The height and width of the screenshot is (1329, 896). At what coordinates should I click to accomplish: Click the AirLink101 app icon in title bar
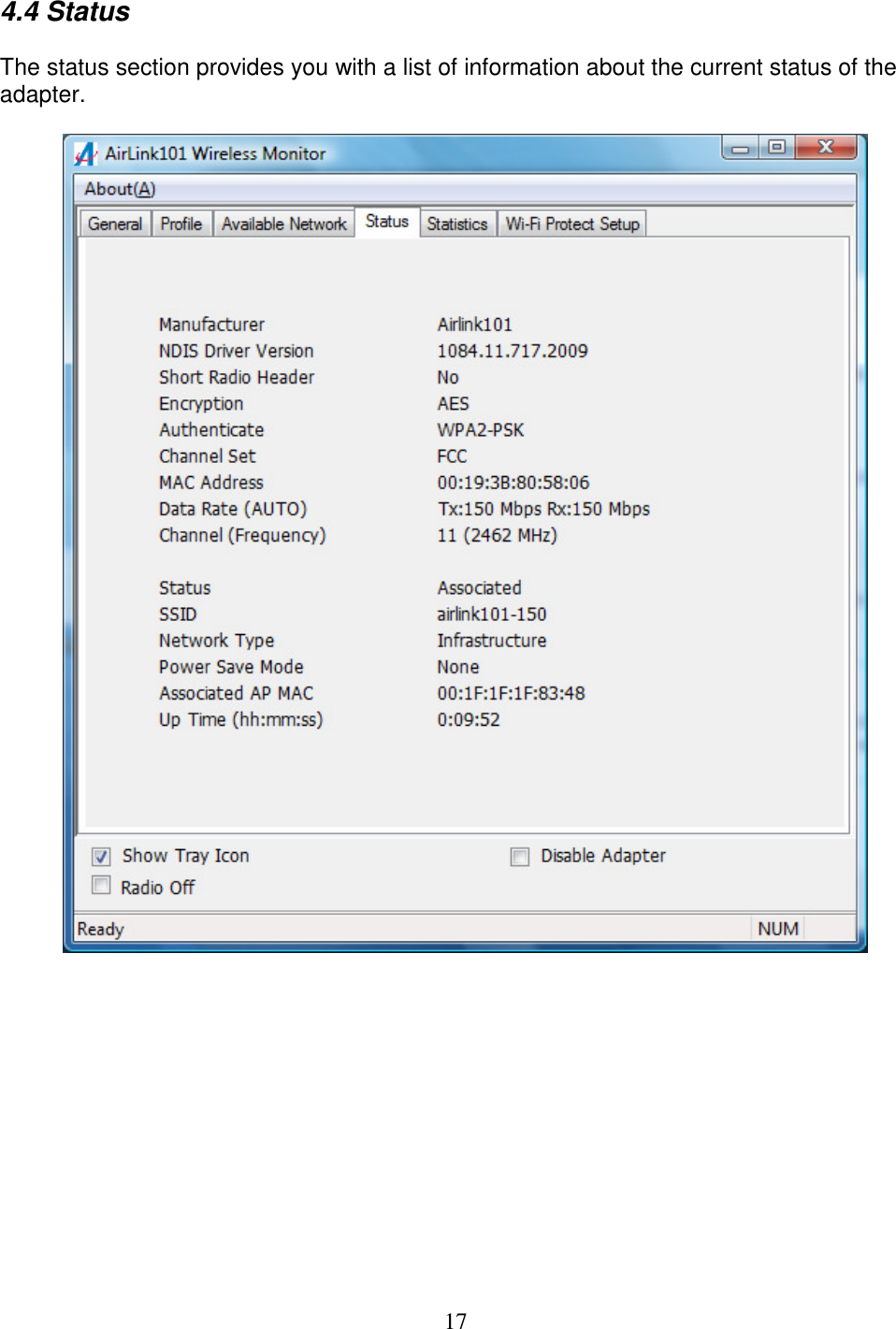(x=85, y=153)
